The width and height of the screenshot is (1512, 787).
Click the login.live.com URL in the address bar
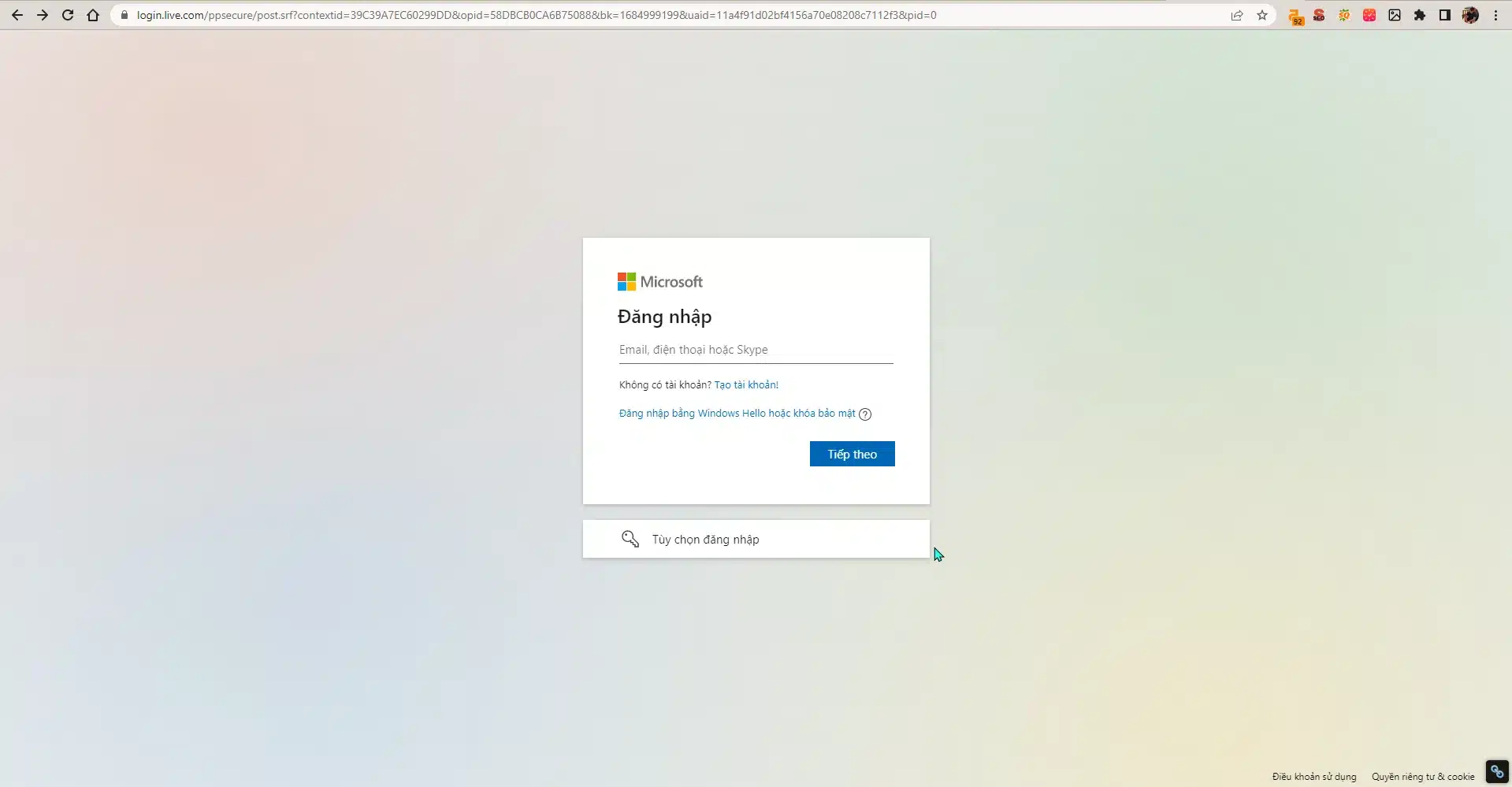click(537, 15)
